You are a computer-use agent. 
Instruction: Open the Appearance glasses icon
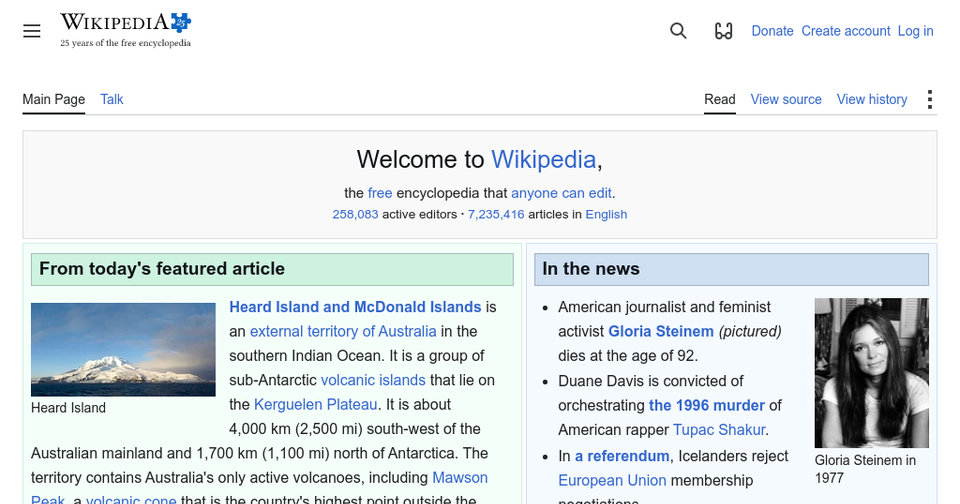723,31
